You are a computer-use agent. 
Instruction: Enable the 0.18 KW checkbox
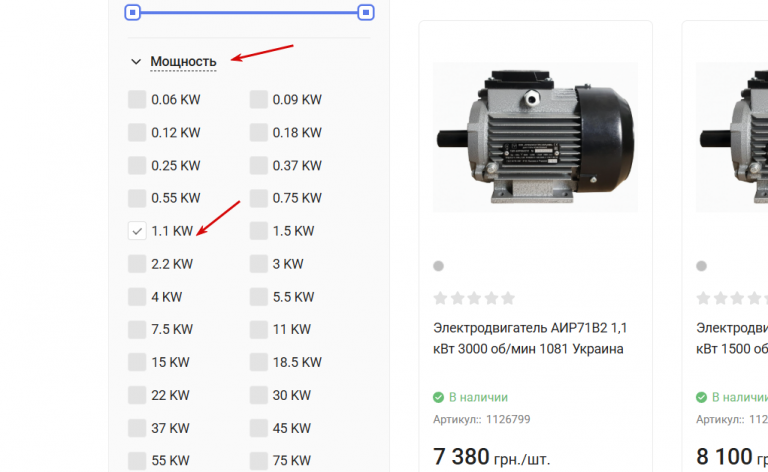tap(259, 132)
